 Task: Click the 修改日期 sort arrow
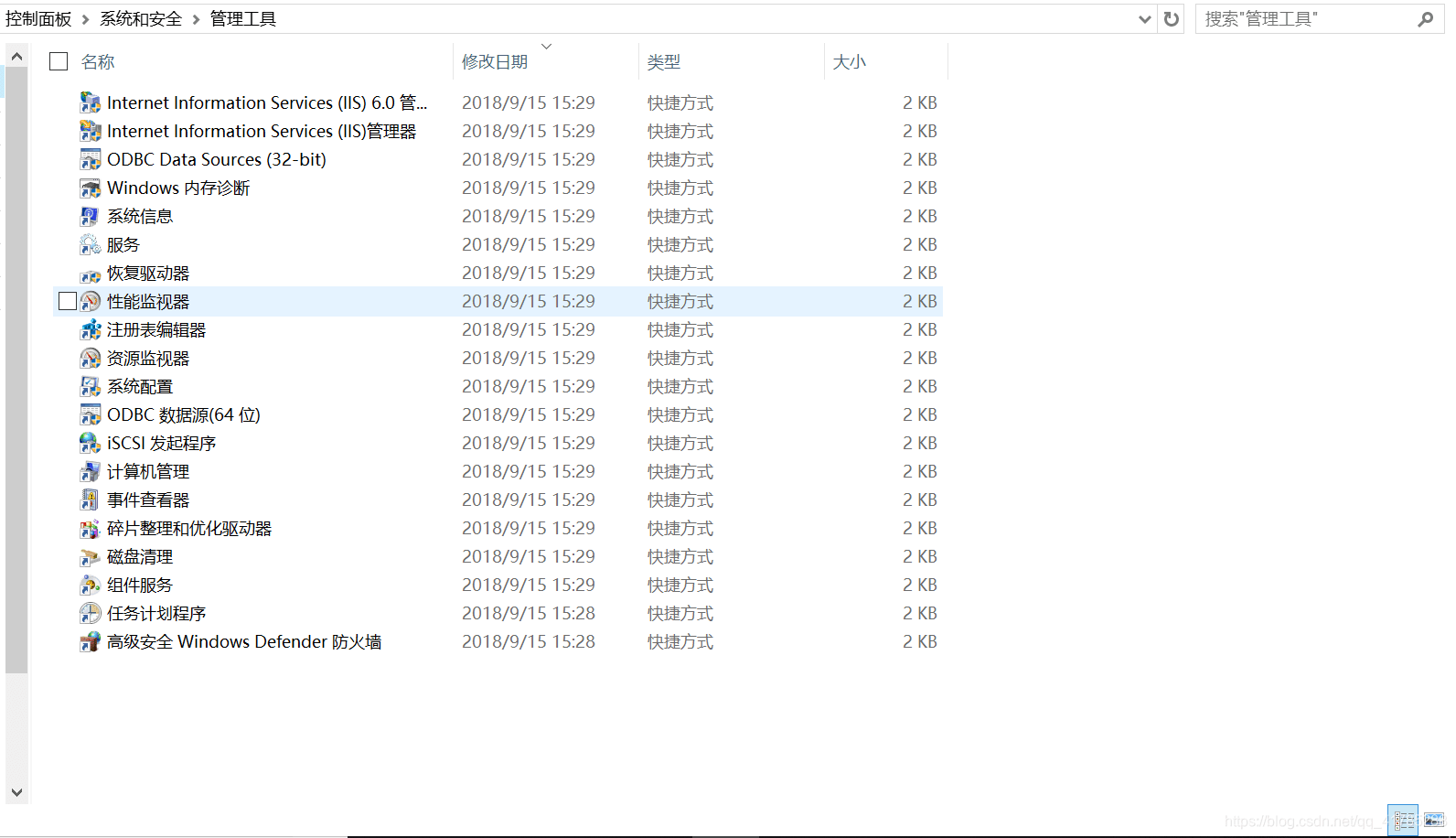[546, 46]
